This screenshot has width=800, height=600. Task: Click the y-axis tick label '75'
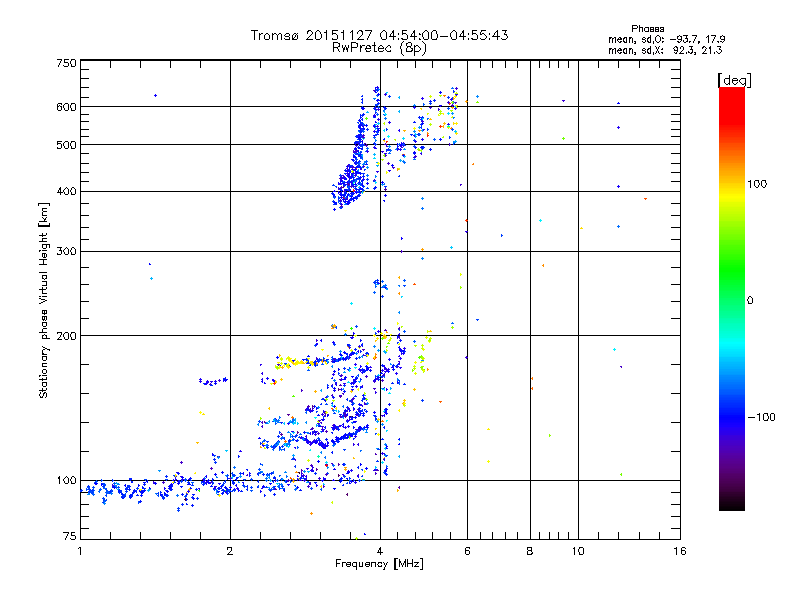(70, 536)
